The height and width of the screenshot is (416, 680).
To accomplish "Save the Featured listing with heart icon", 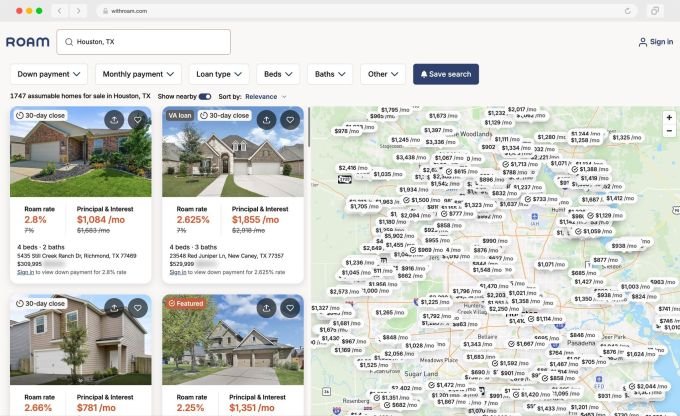I will point(290,307).
